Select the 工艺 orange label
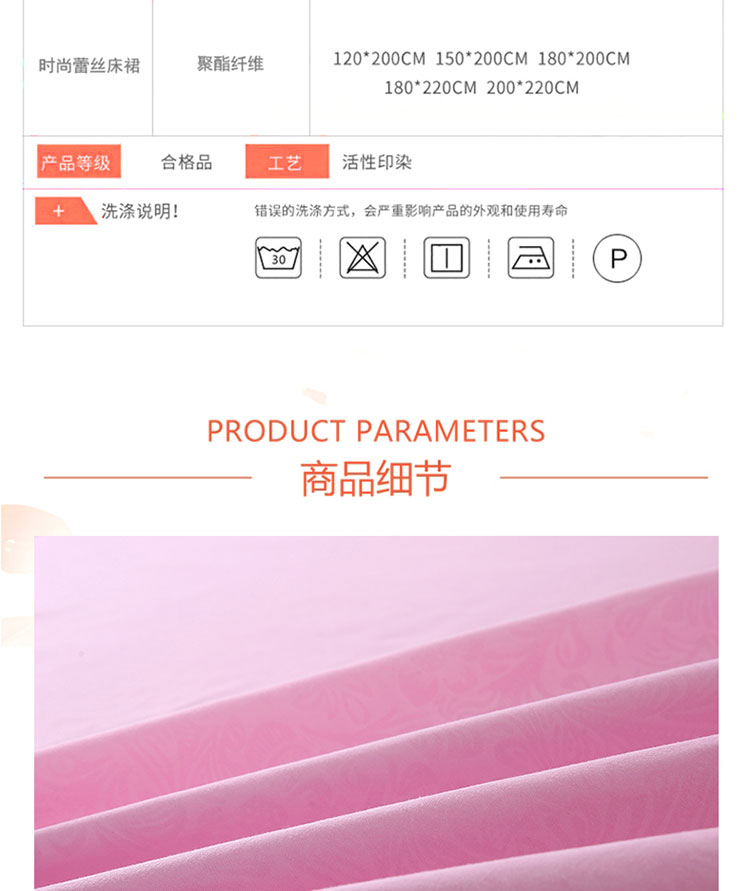Viewport: 750px width, 891px height. pos(287,162)
